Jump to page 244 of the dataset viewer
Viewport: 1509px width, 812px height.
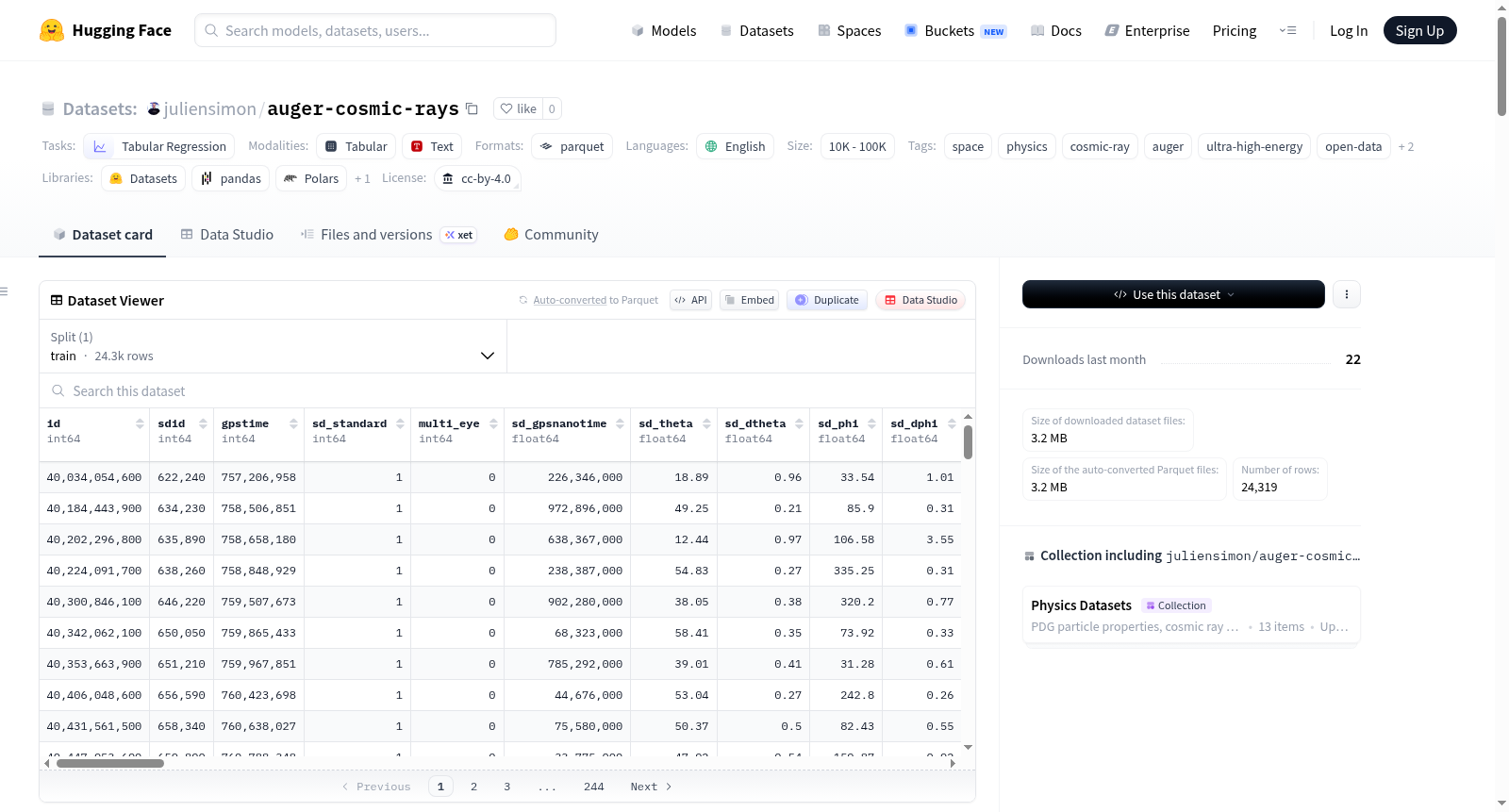pos(593,787)
